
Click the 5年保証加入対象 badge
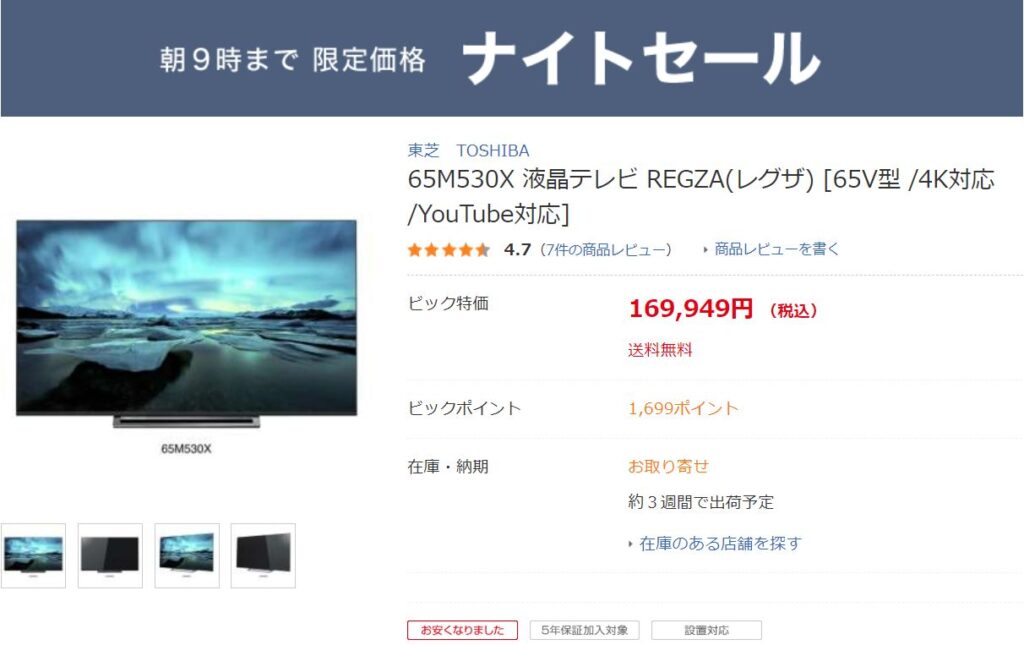[x=584, y=630]
